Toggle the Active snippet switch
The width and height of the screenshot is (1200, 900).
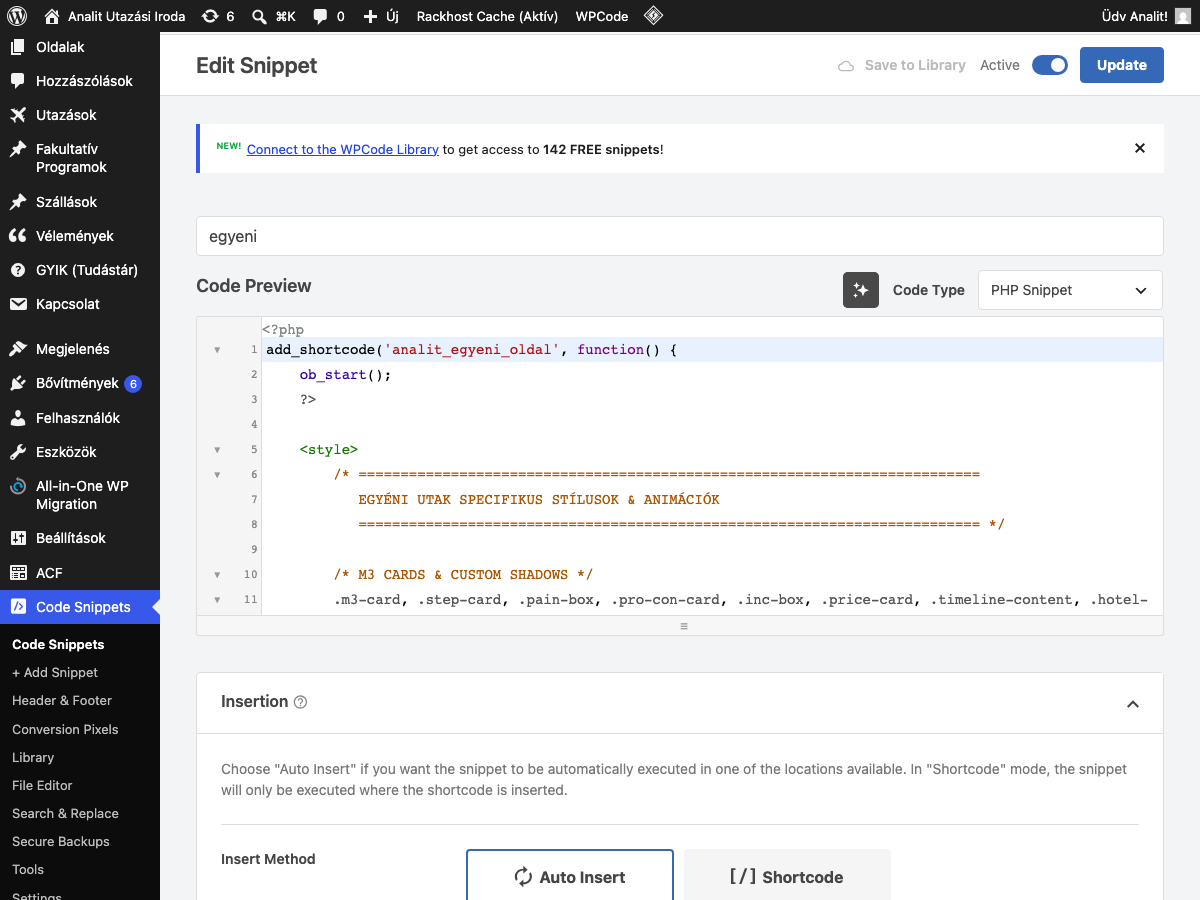pyautogui.click(x=1050, y=65)
